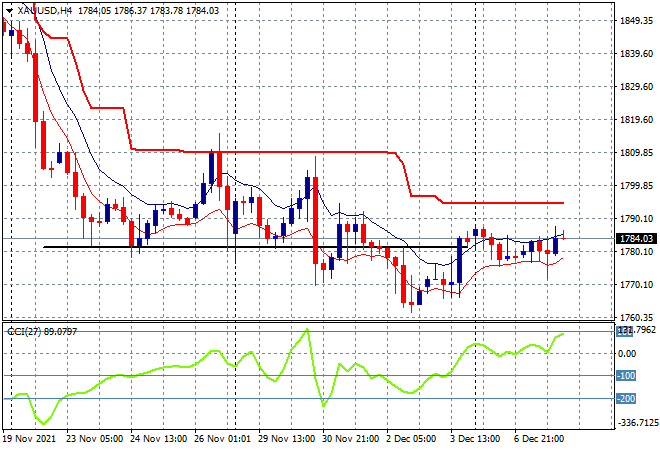Click the XAUUSD,H4 chart title text
Viewport: 660px width, 450px height.
point(45,11)
